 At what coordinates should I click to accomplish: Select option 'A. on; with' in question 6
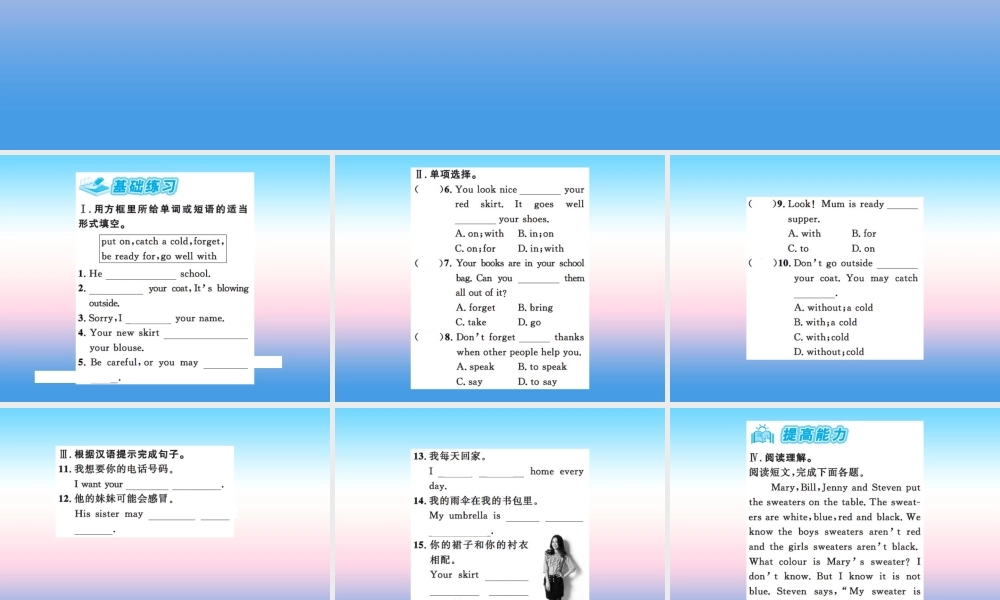(x=479, y=233)
